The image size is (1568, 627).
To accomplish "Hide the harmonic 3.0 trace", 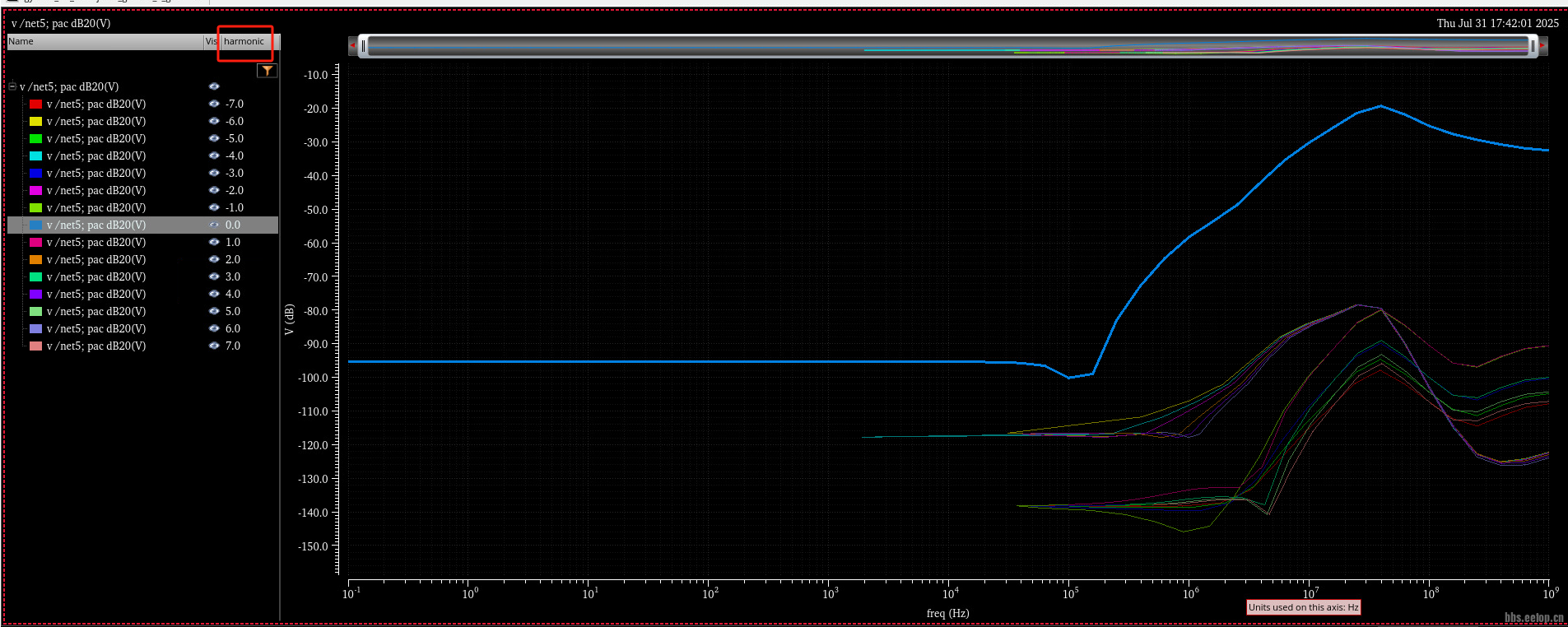I will [x=214, y=276].
